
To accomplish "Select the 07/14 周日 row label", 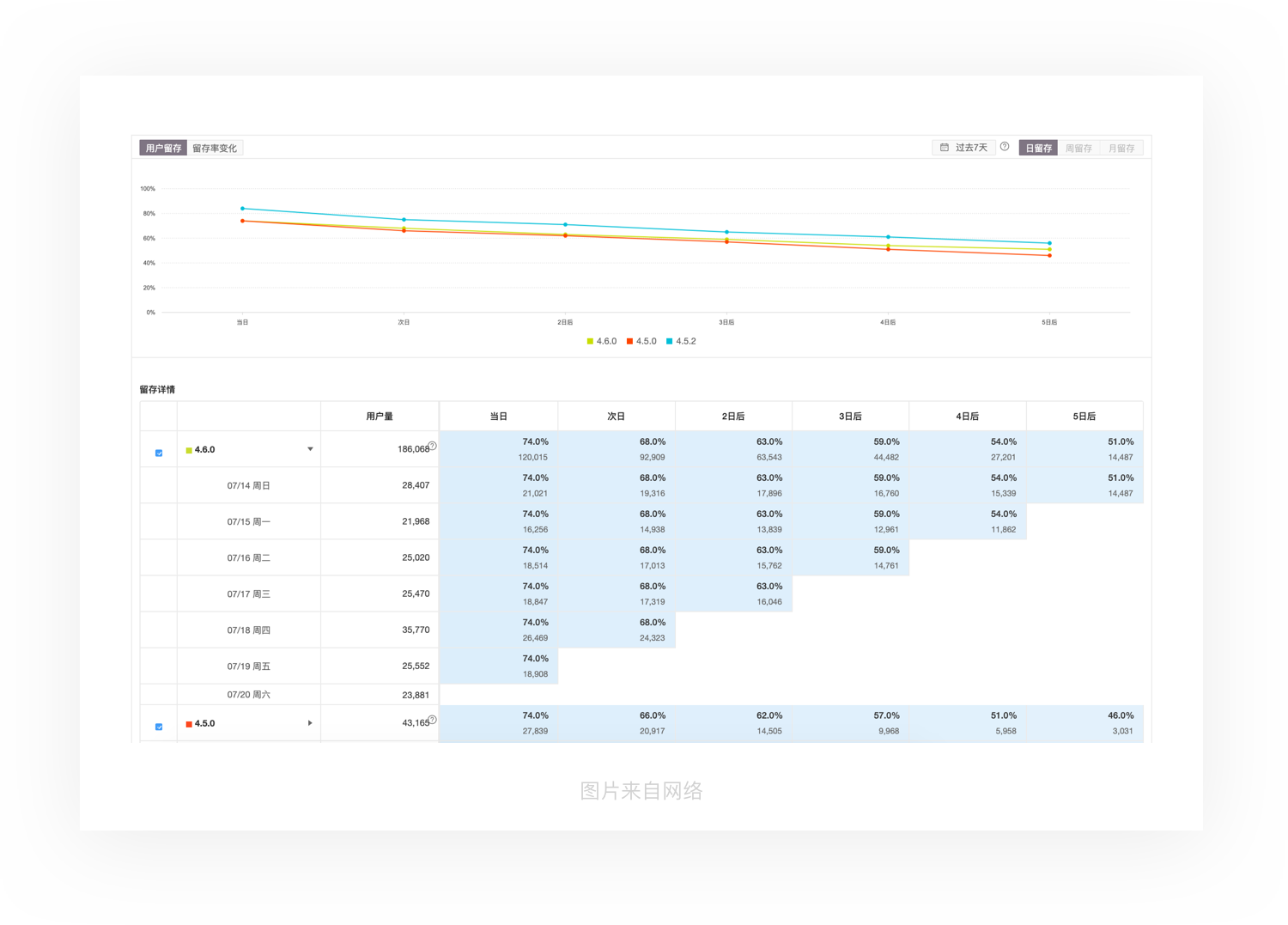I will click(249, 485).
